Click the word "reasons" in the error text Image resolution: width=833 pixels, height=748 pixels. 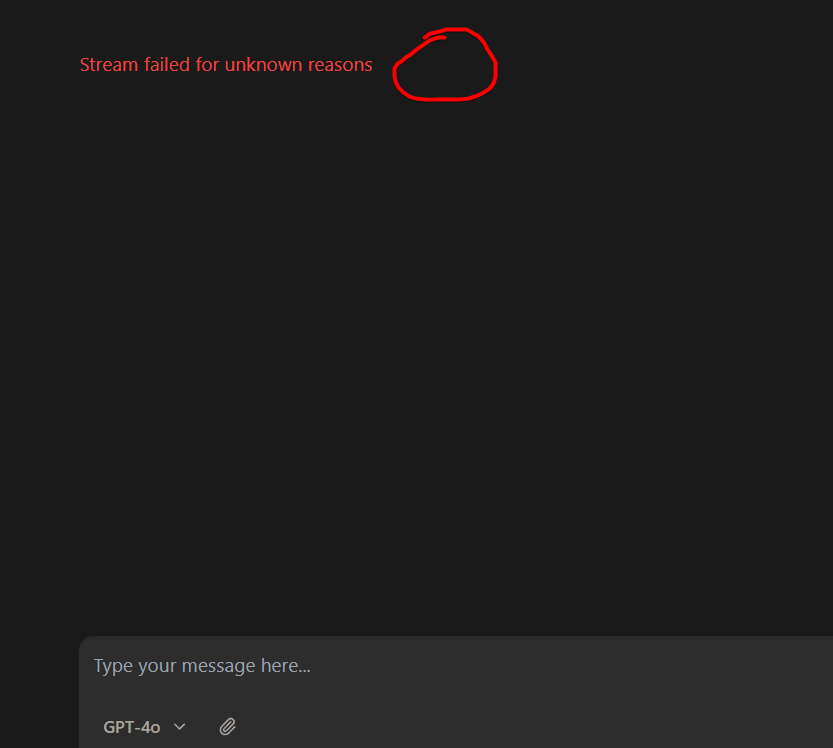point(340,65)
